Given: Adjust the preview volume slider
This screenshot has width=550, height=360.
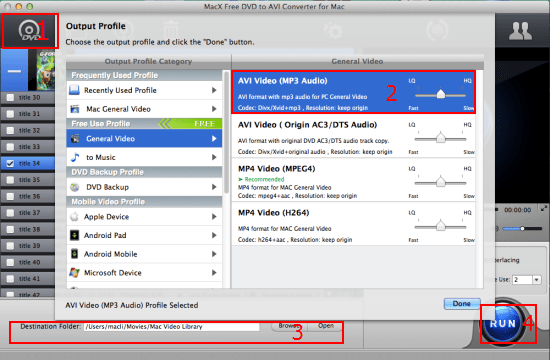Looking at the screenshot, I should pyautogui.click(x=522, y=228).
